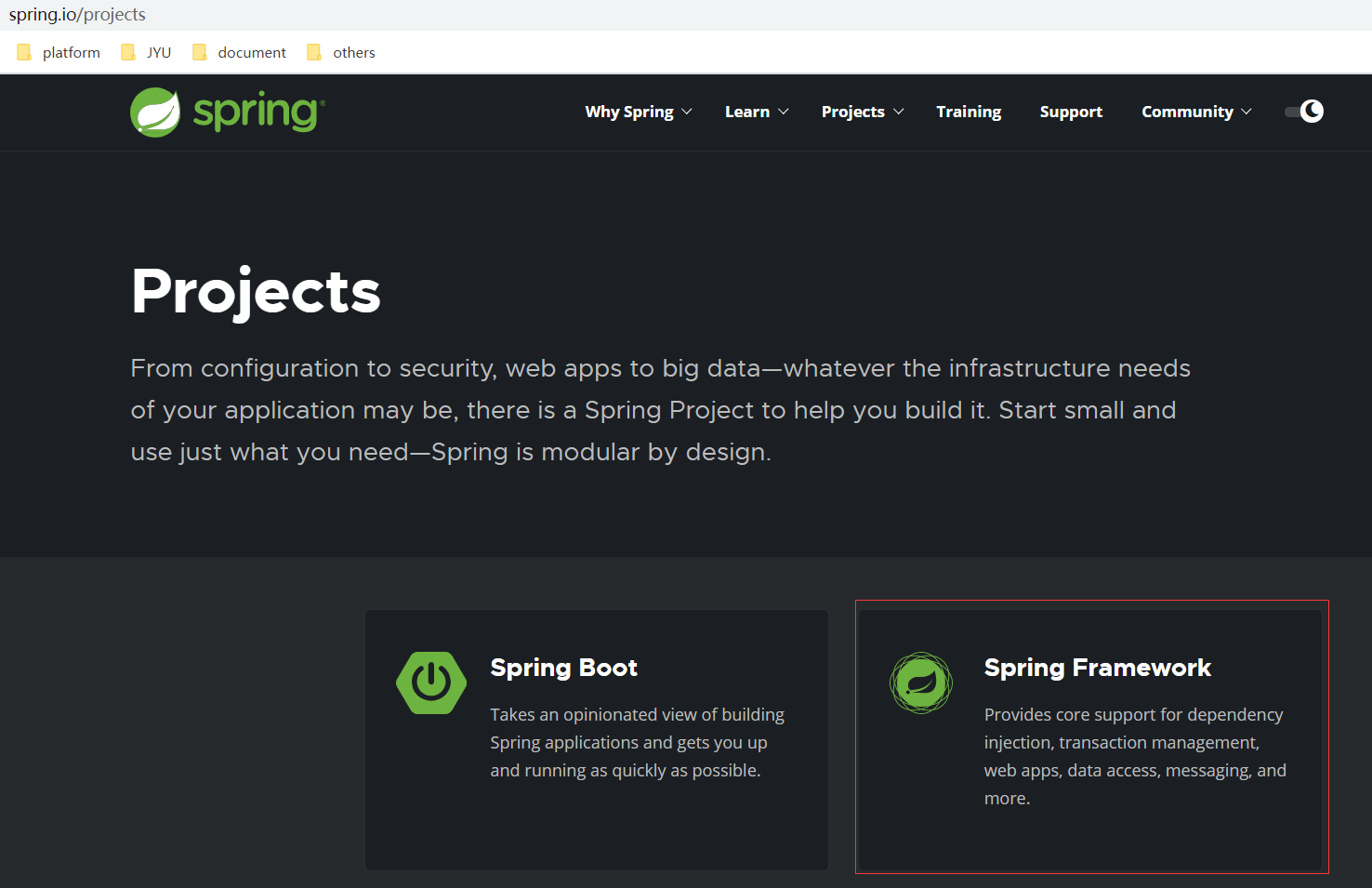Go to the Support page
Image resolution: width=1372 pixels, height=888 pixels.
pyautogui.click(x=1071, y=112)
